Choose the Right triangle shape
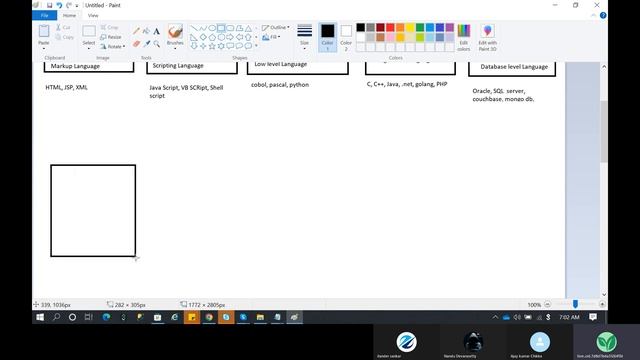This screenshot has height=360, width=640. click(x=194, y=37)
